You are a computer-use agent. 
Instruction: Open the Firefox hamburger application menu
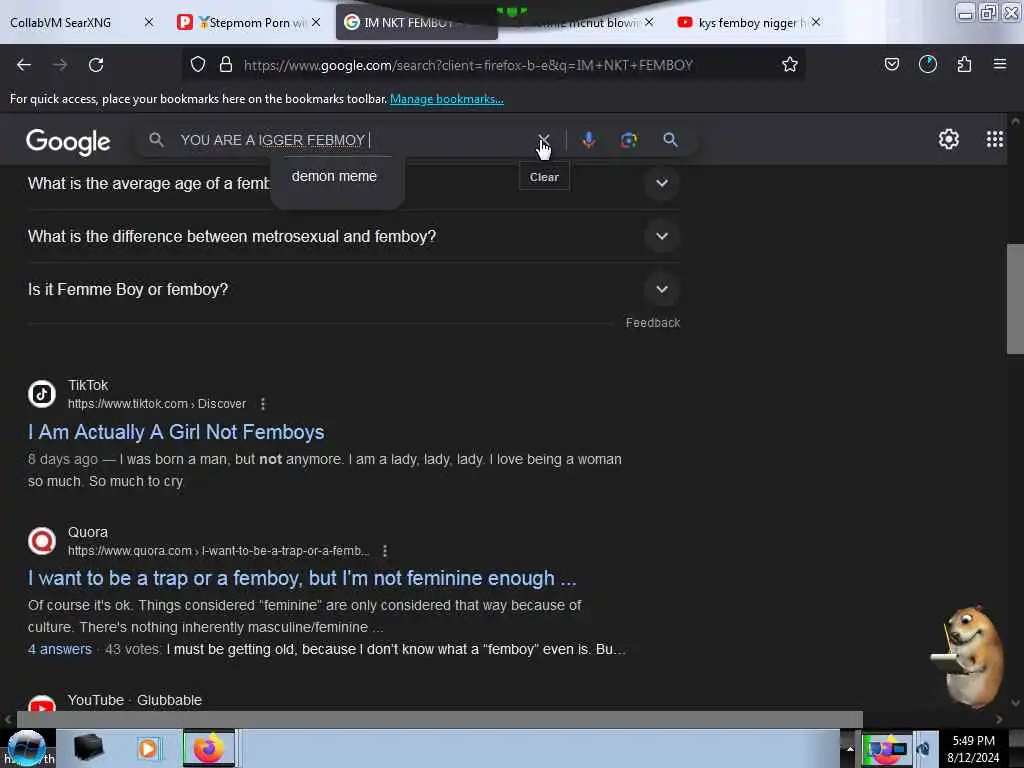(x=1000, y=64)
